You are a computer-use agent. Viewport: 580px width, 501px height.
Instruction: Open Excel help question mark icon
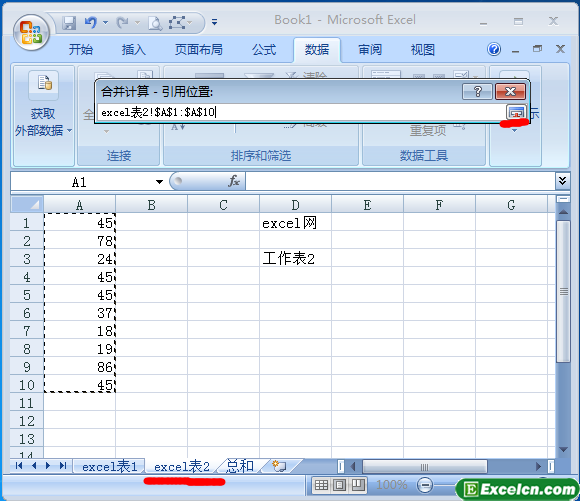click(x=494, y=49)
